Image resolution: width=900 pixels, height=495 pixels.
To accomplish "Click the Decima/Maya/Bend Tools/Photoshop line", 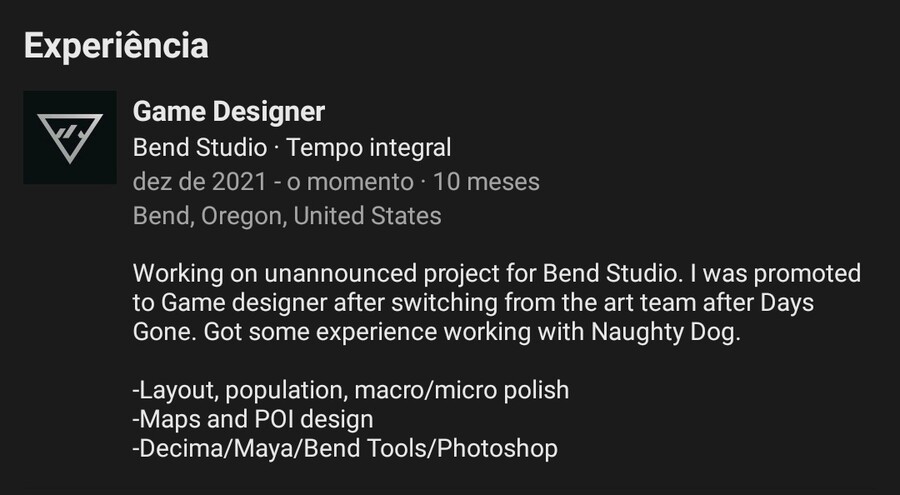I will (345, 448).
